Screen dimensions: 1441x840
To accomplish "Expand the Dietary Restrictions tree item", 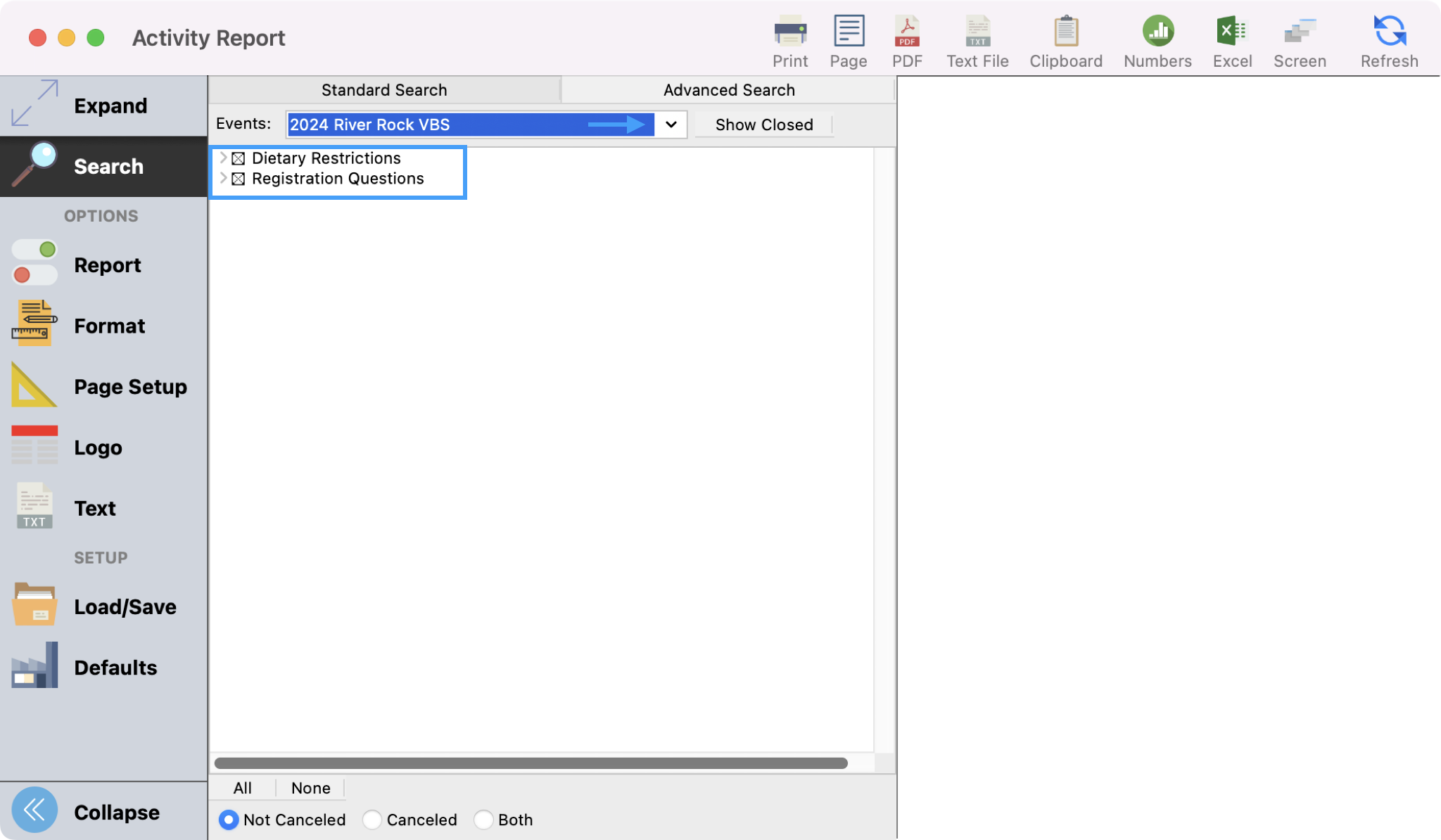I will tap(223, 158).
